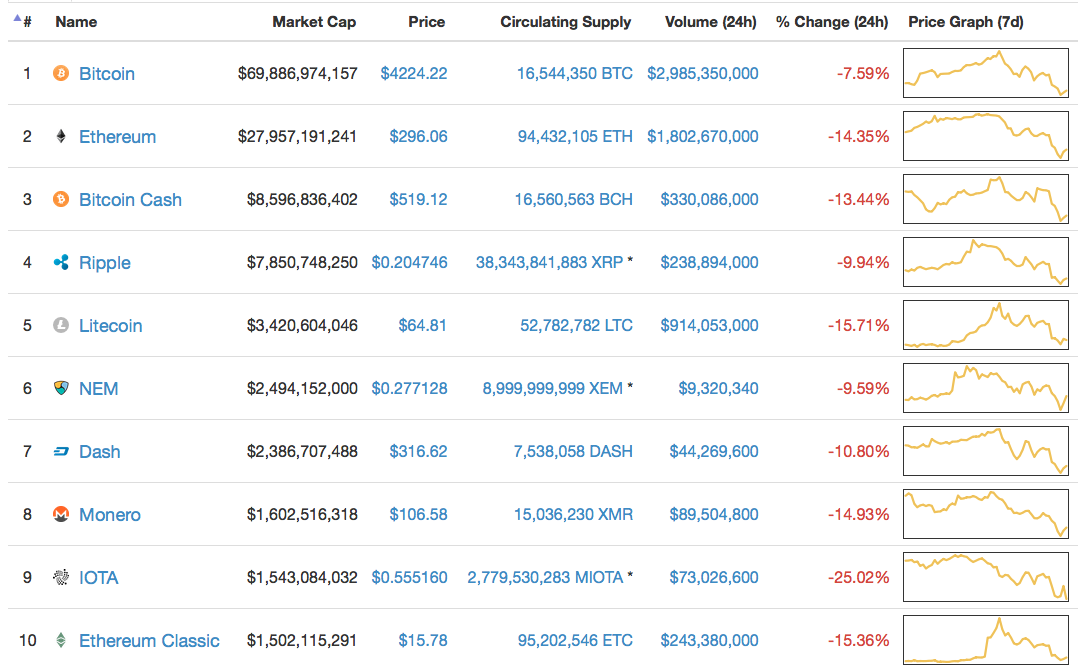
Task: Click the Bitcoin Cash logo icon
Action: click(x=61, y=200)
